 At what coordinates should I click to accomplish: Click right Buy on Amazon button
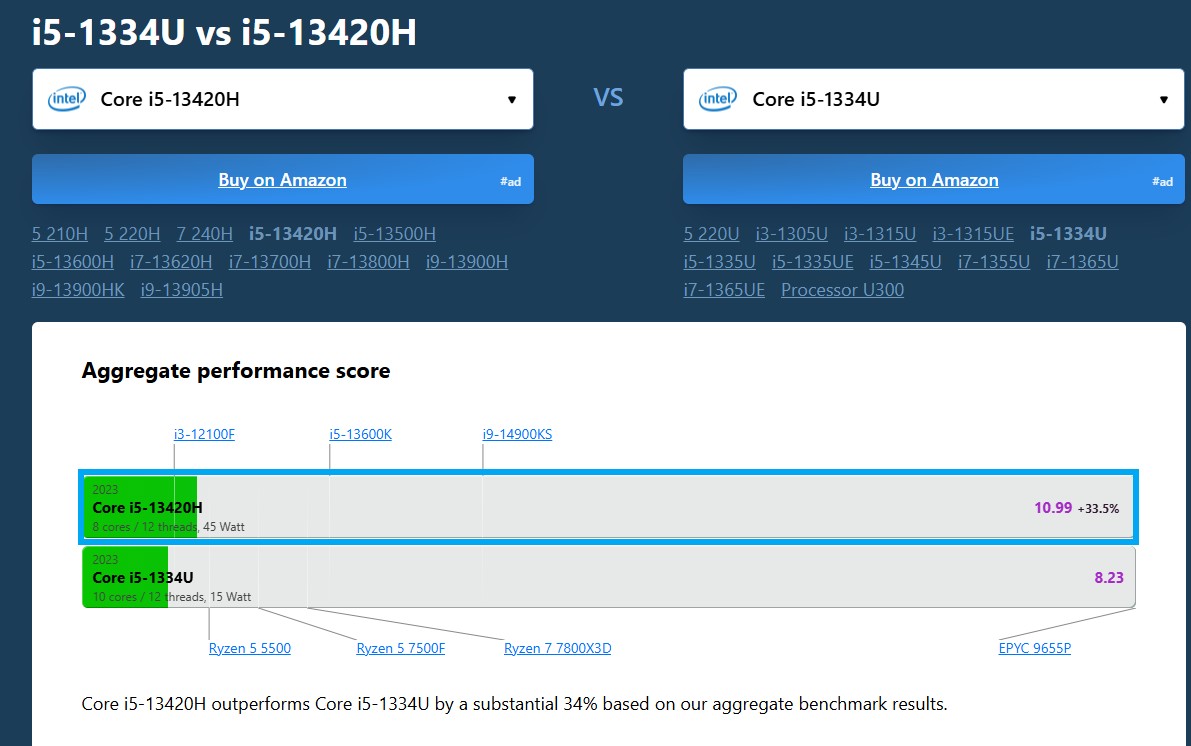point(934,179)
